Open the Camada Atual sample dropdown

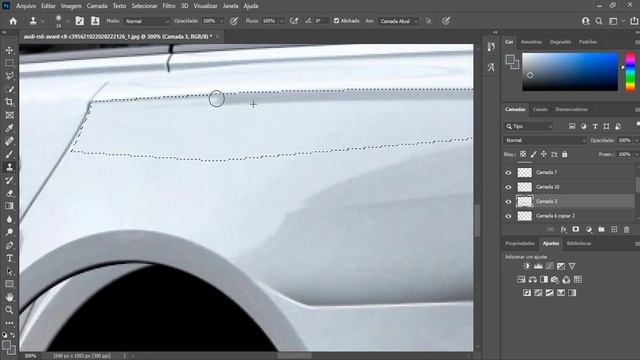tap(398, 21)
